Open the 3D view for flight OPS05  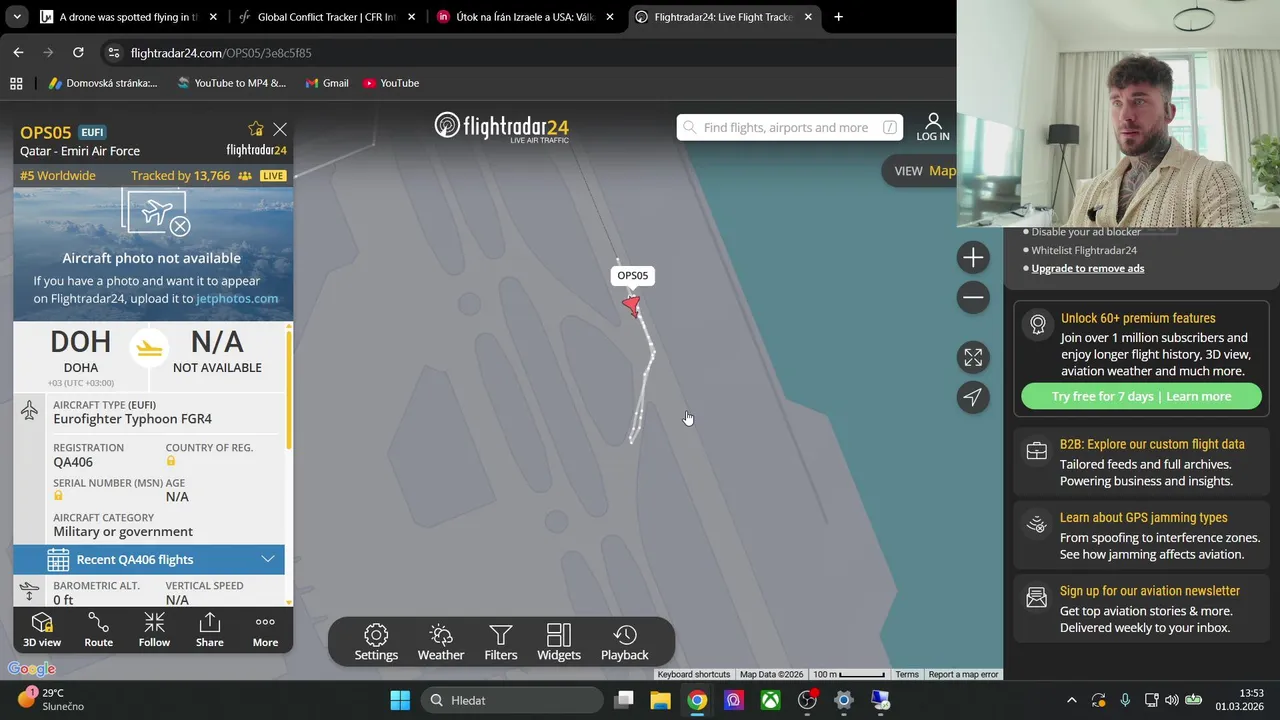pyautogui.click(x=42, y=630)
